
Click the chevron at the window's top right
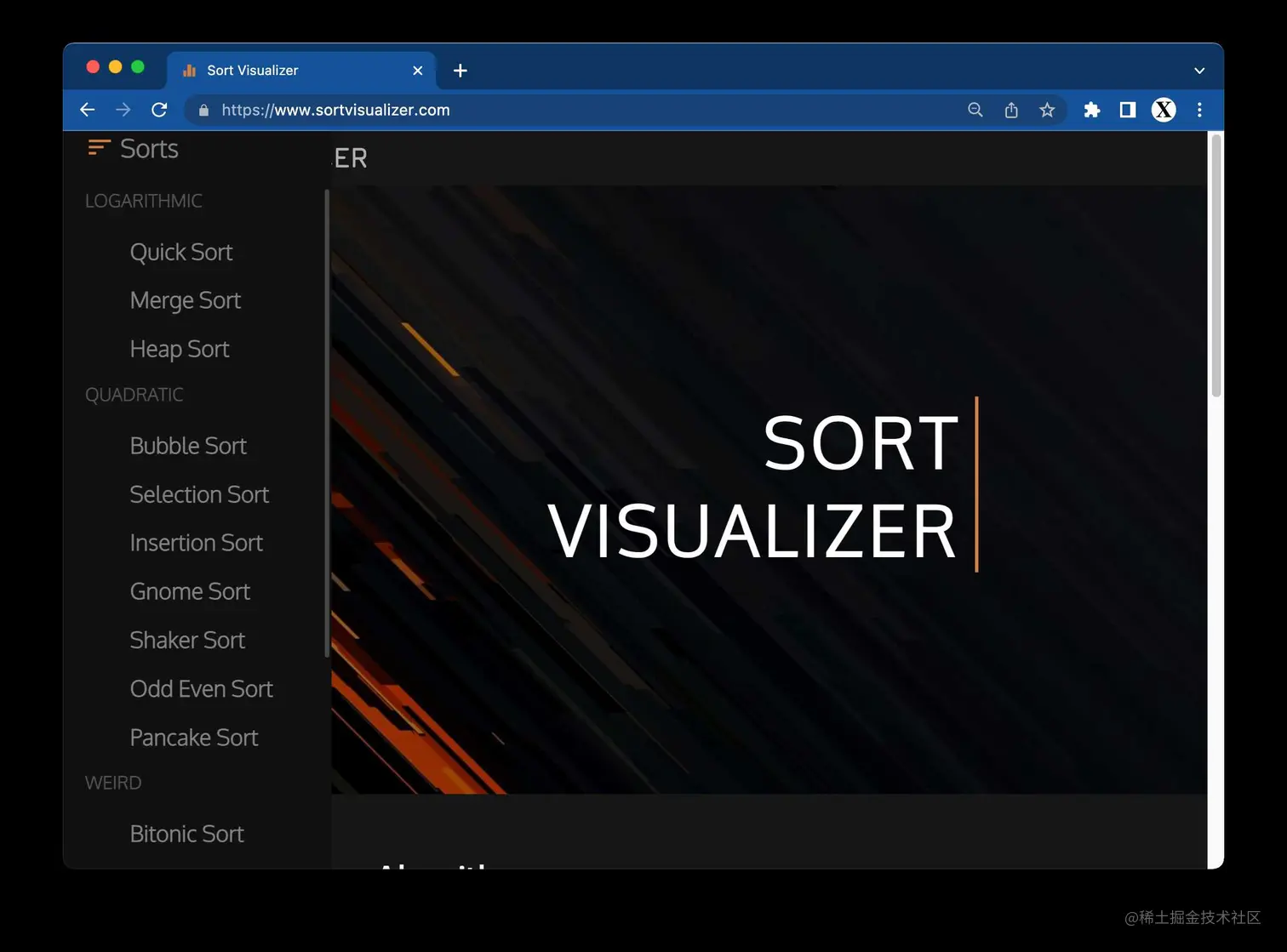[x=1198, y=71]
